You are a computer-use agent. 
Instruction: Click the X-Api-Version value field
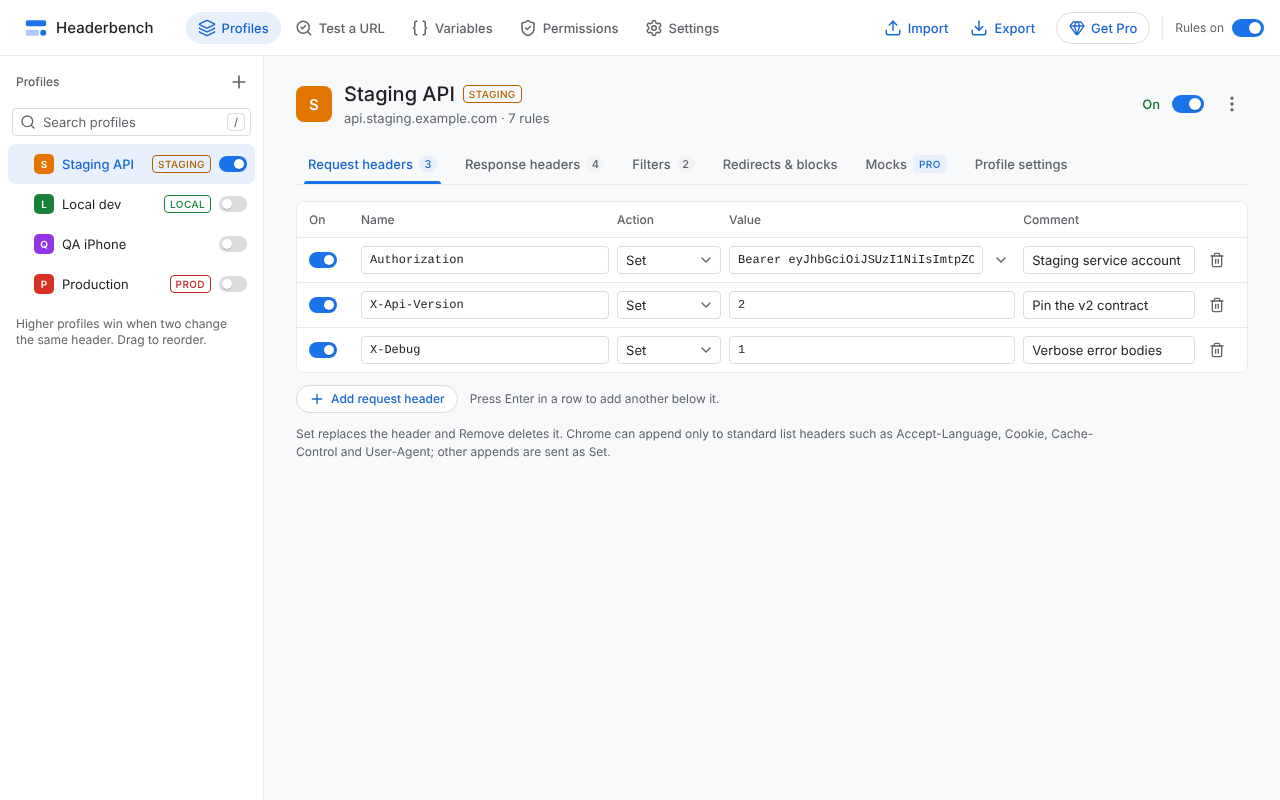pyautogui.click(x=872, y=305)
